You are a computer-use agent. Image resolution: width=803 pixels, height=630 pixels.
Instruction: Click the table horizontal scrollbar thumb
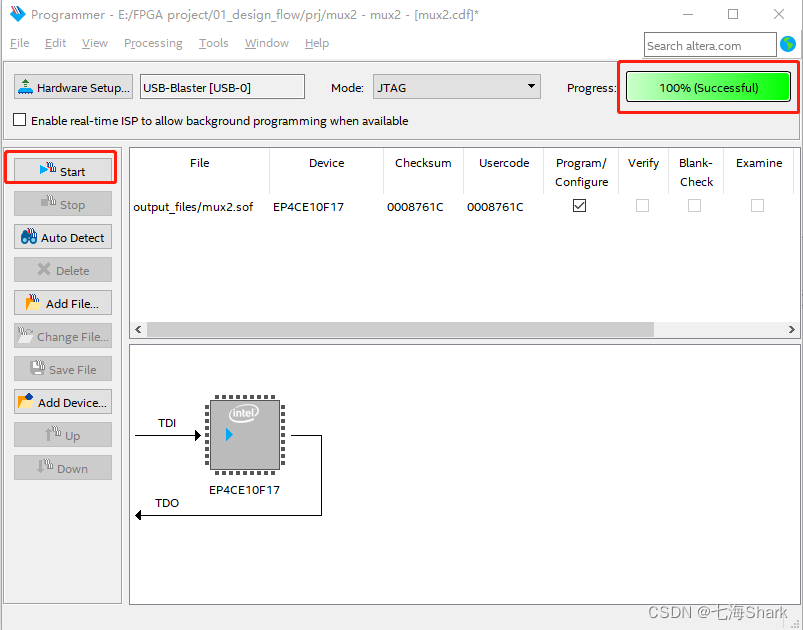pyautogui.click(x=400, y=329)
